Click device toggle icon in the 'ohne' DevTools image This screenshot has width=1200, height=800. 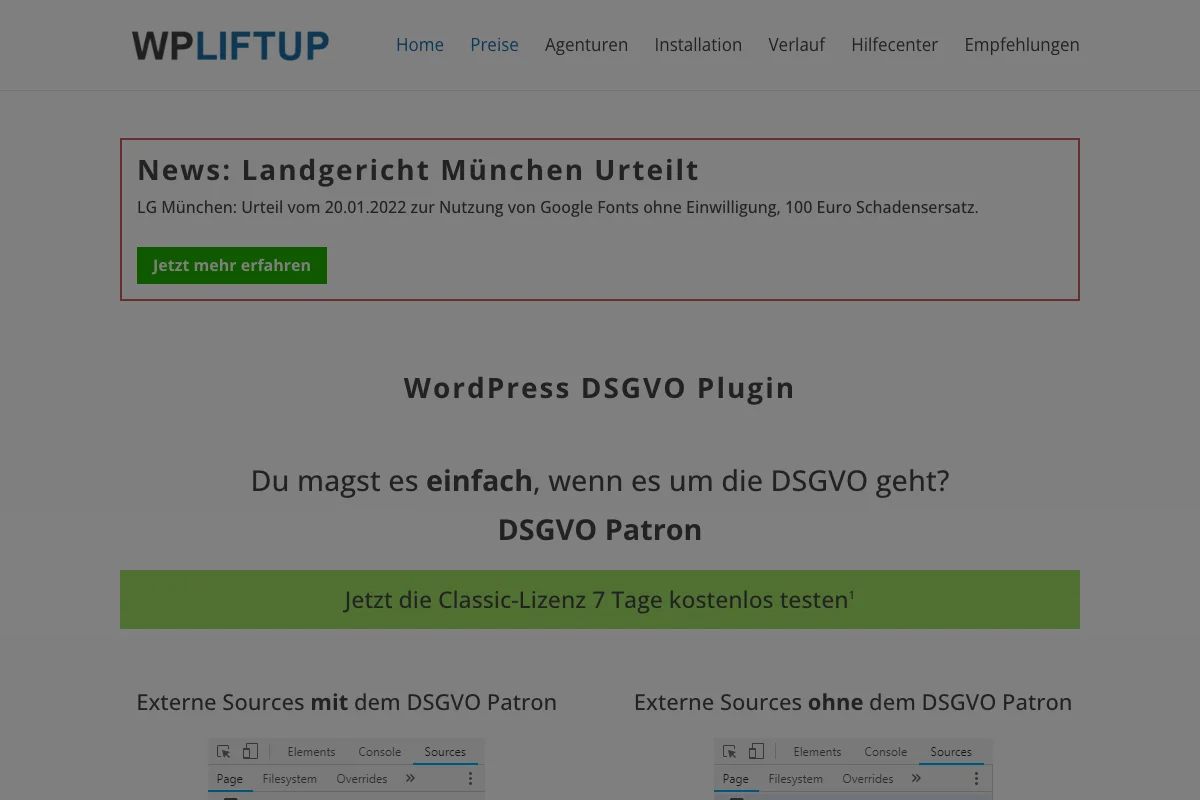pyautogui.click(x=757, y=752)
